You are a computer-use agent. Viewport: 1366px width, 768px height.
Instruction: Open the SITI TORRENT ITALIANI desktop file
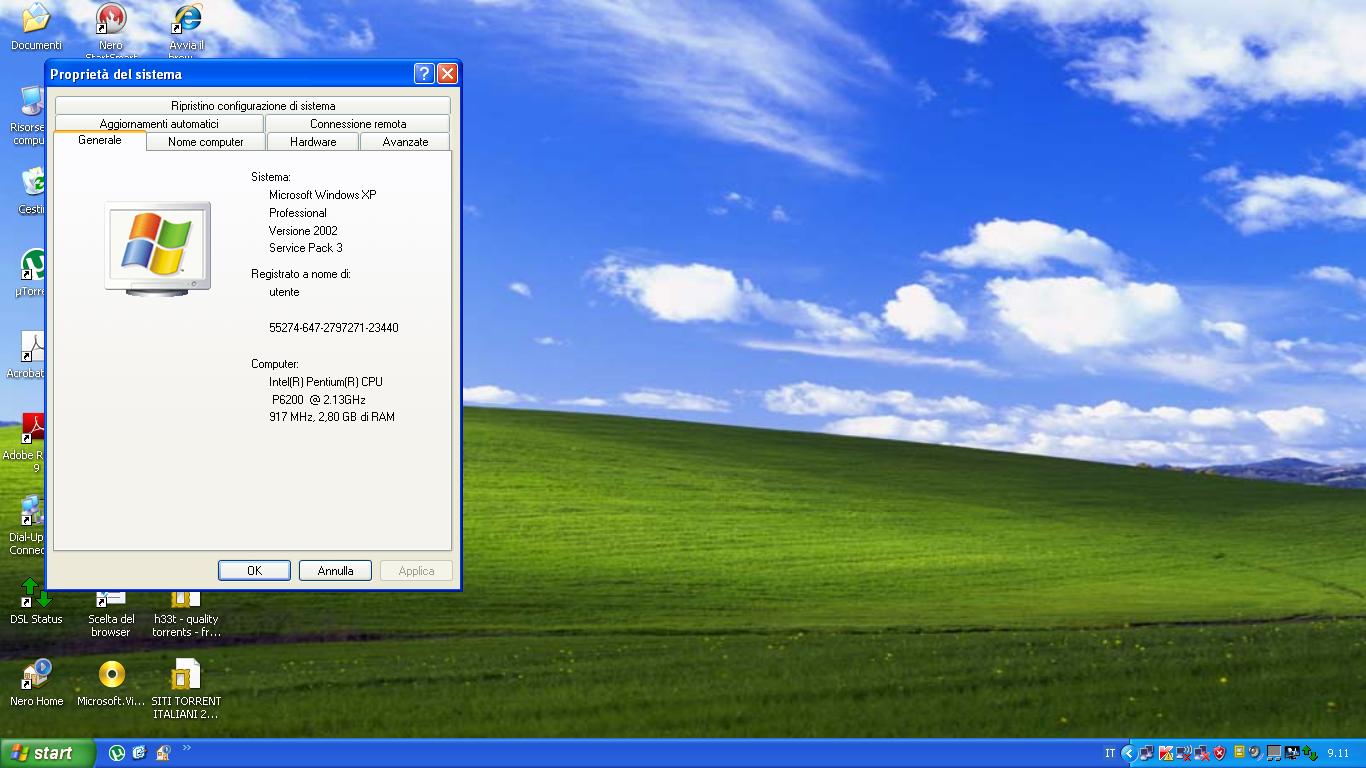pos(186,690)
